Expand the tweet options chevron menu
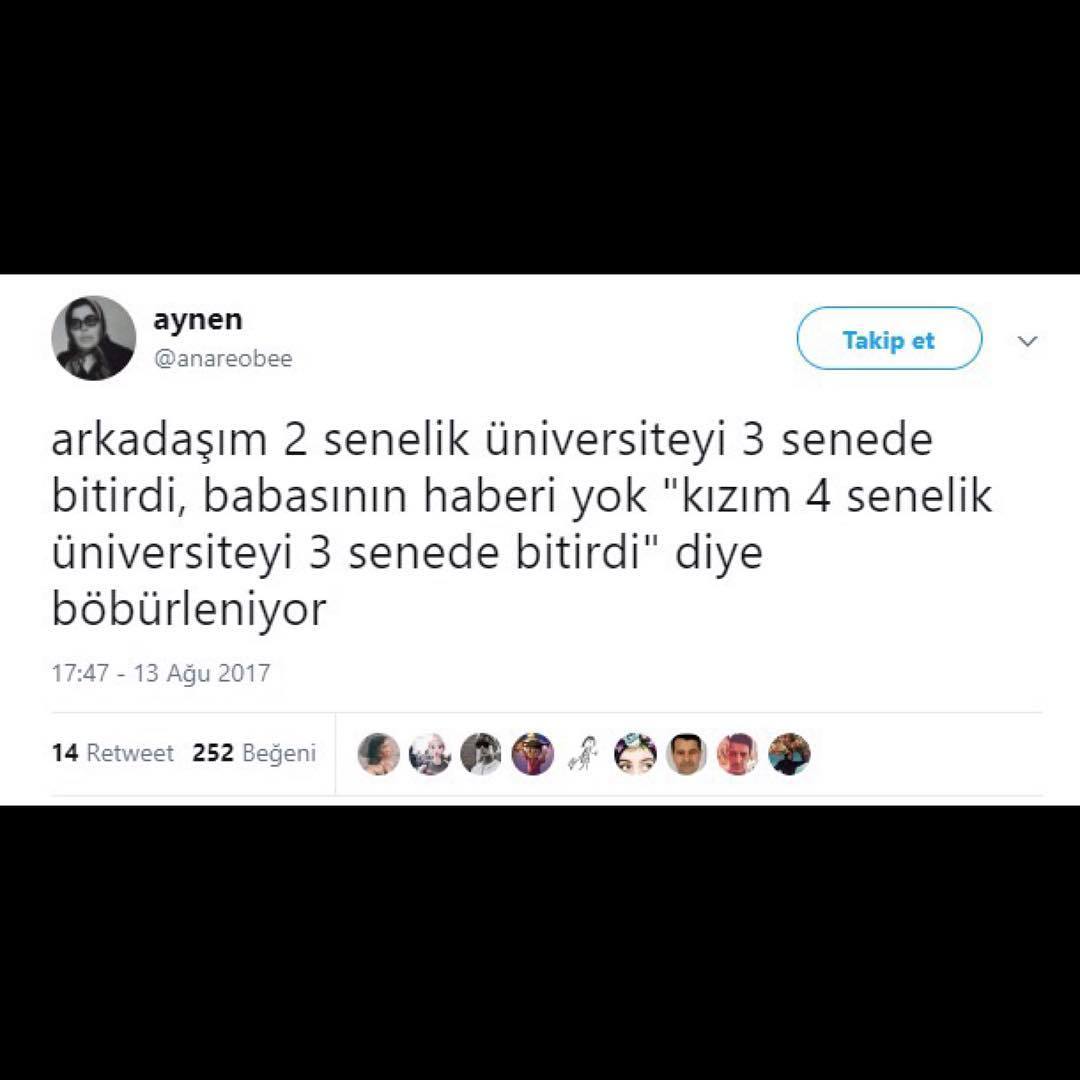 coord(1028,341)
